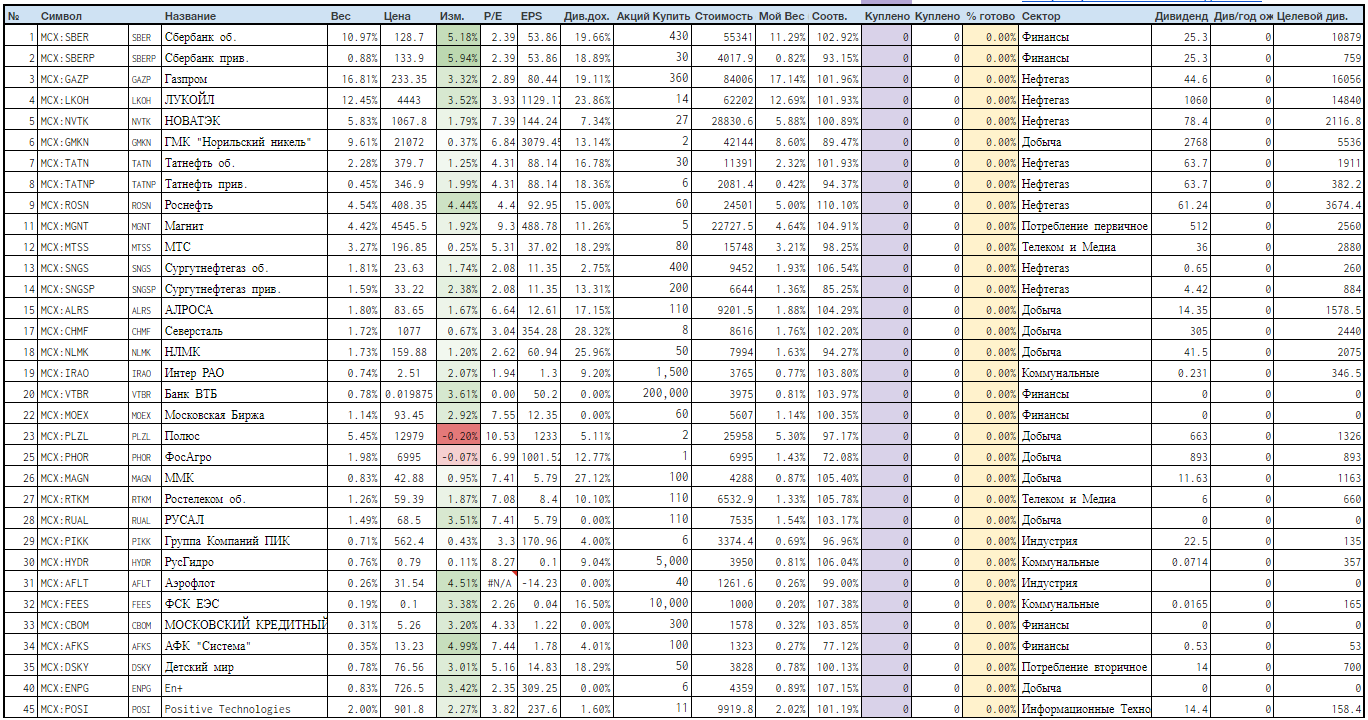This screenshot has height=720, width=1368.
Task: Select Роснефть match cell 110.10%
Action: 834,205
